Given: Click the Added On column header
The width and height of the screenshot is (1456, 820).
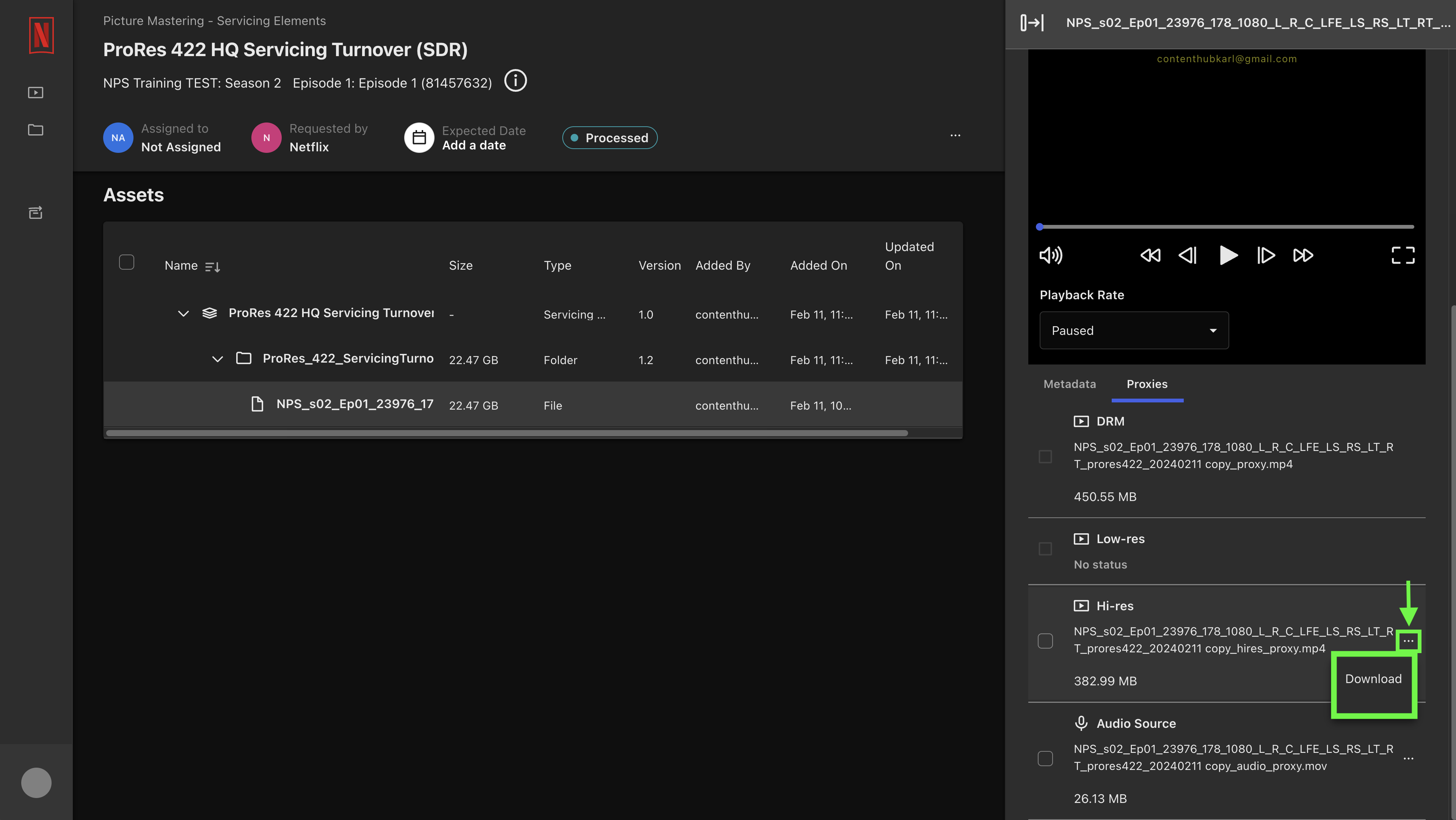Looking at the screenshot, I should click(819, 266).
